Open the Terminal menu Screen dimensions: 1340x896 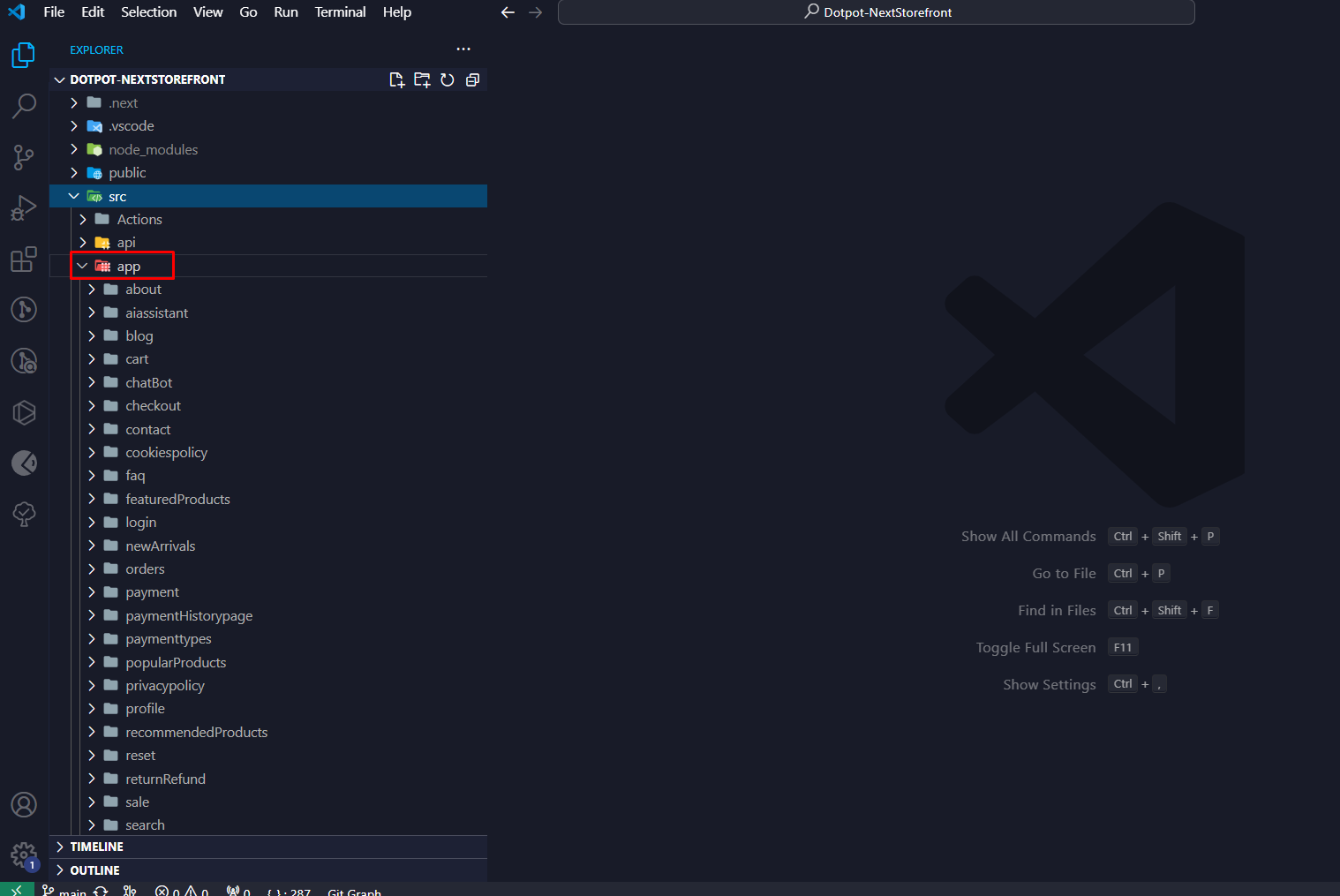coord(341,12)
